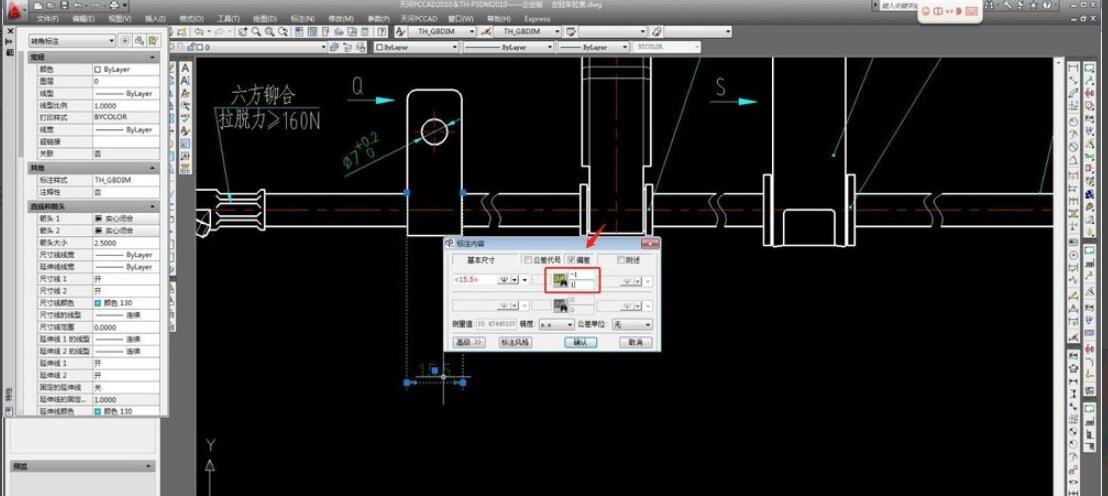Collapse the 预览 panel header

pos(82,466)
